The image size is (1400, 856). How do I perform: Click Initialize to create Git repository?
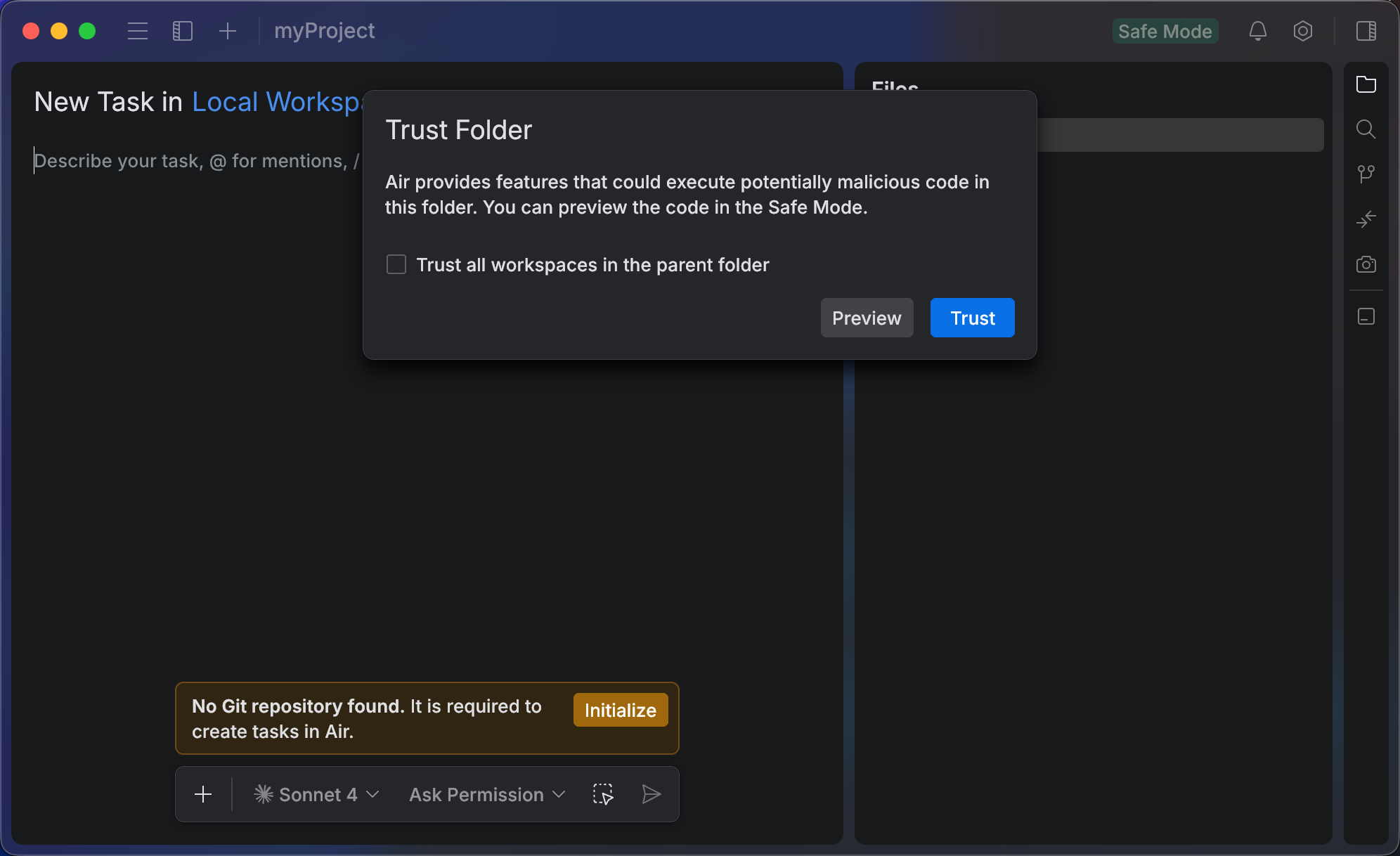621,710
